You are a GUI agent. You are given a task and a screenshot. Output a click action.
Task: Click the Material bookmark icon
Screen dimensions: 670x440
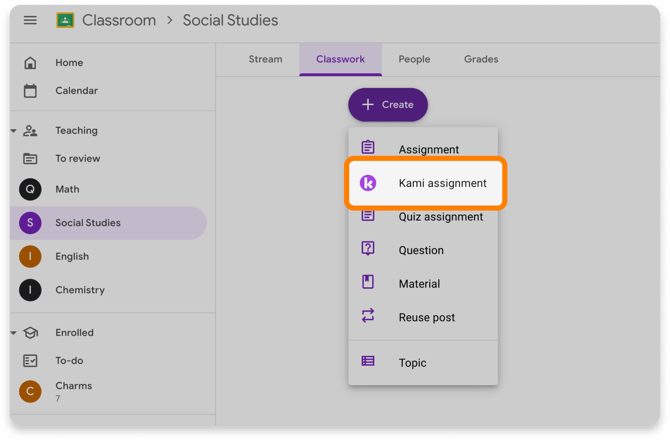[368, 282]
